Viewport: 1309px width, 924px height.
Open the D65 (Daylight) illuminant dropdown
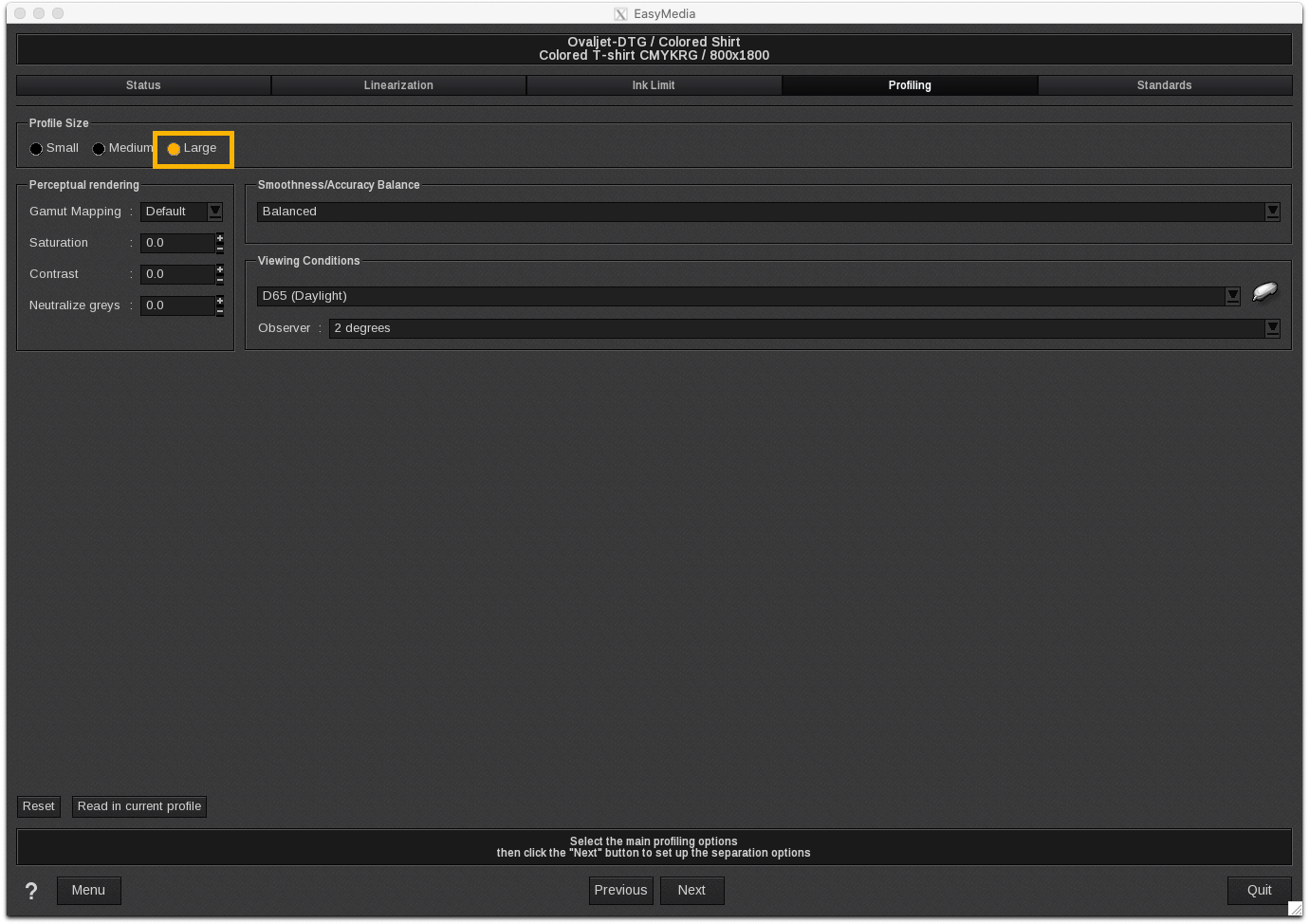coord(1232,296)
